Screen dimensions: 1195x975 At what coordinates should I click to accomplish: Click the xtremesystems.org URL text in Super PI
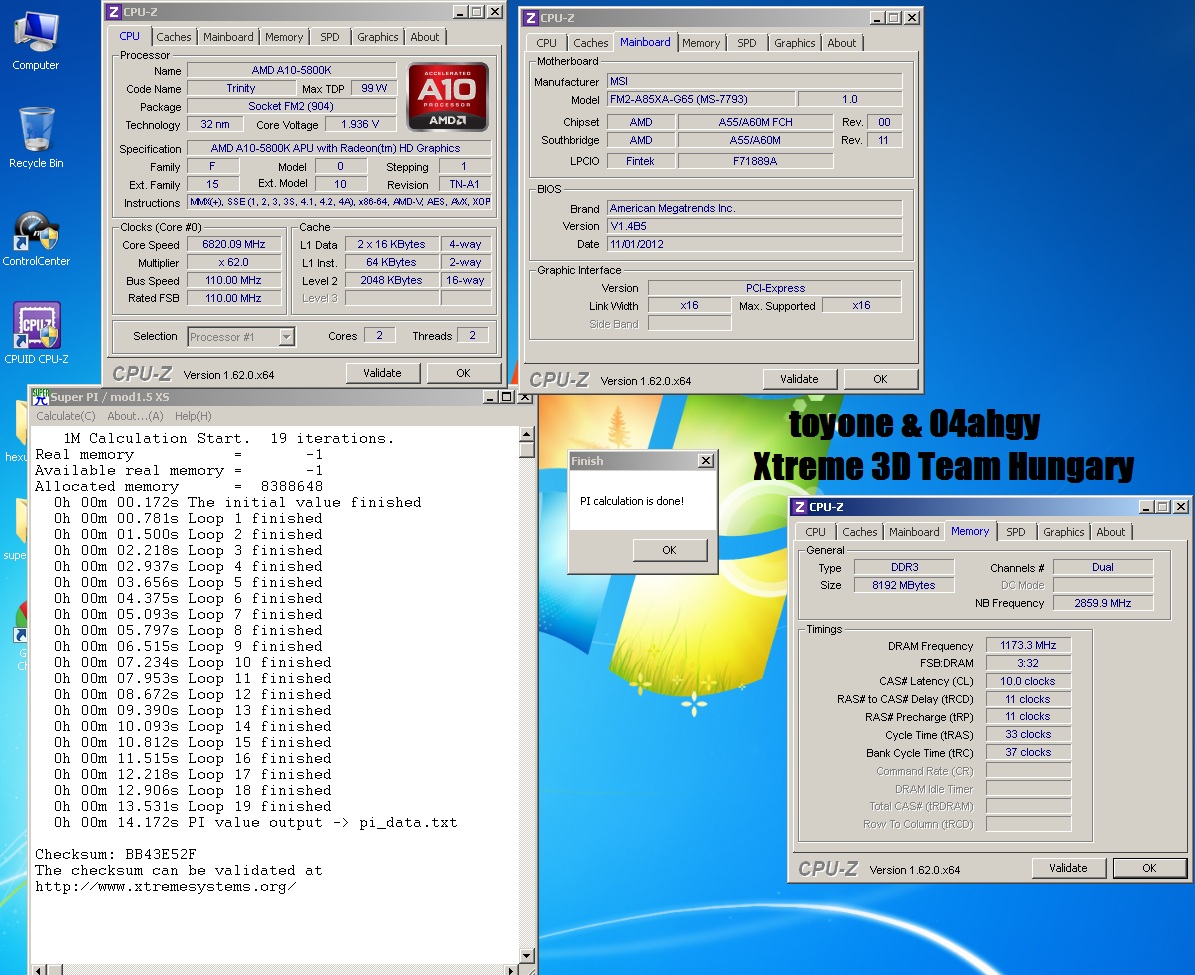[x=166, y=887]
